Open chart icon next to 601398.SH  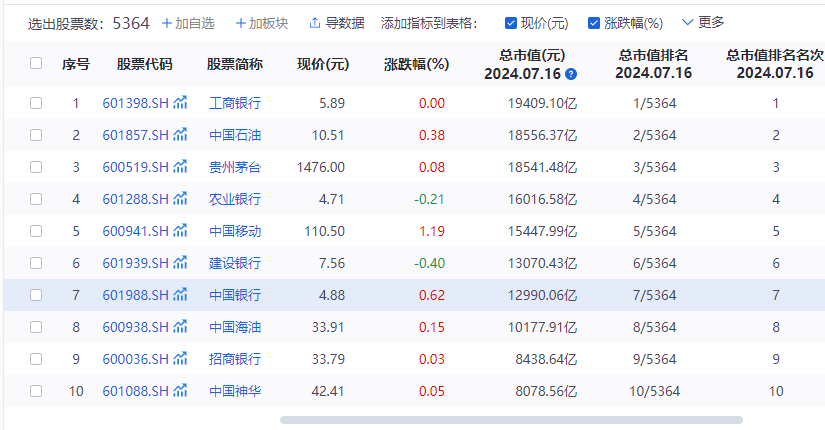(180, 103)
